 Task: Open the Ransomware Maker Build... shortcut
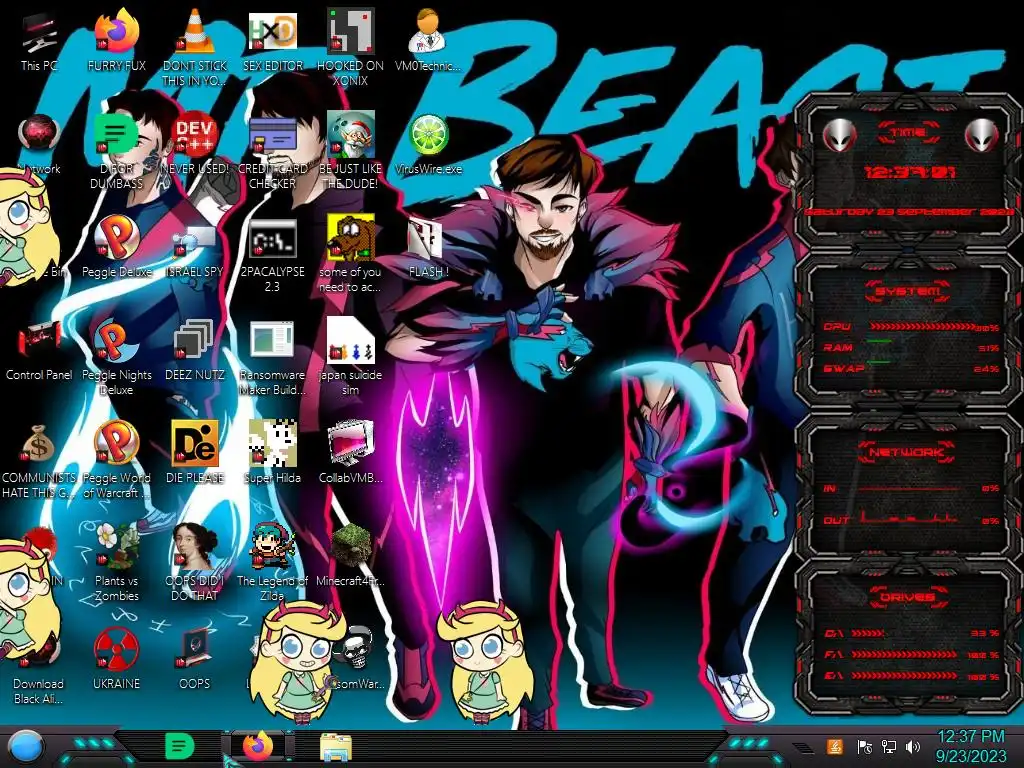coord(272,341)
